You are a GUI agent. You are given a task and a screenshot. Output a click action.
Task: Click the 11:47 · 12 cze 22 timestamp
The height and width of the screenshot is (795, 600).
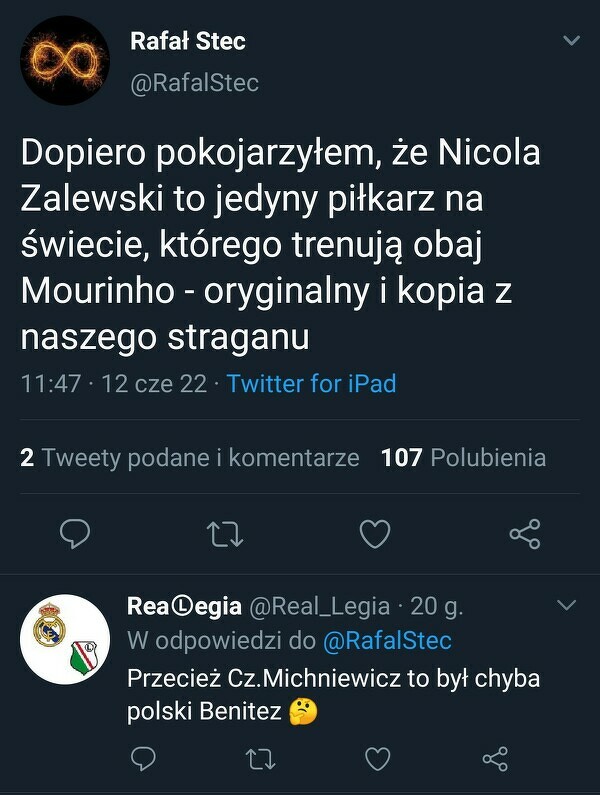(112, 383)
